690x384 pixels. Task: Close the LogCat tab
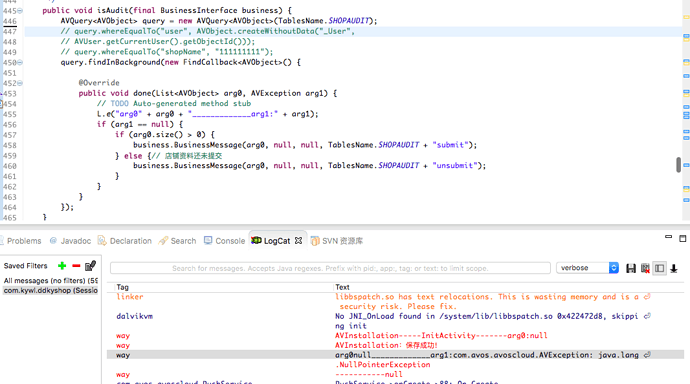(298, 241)
